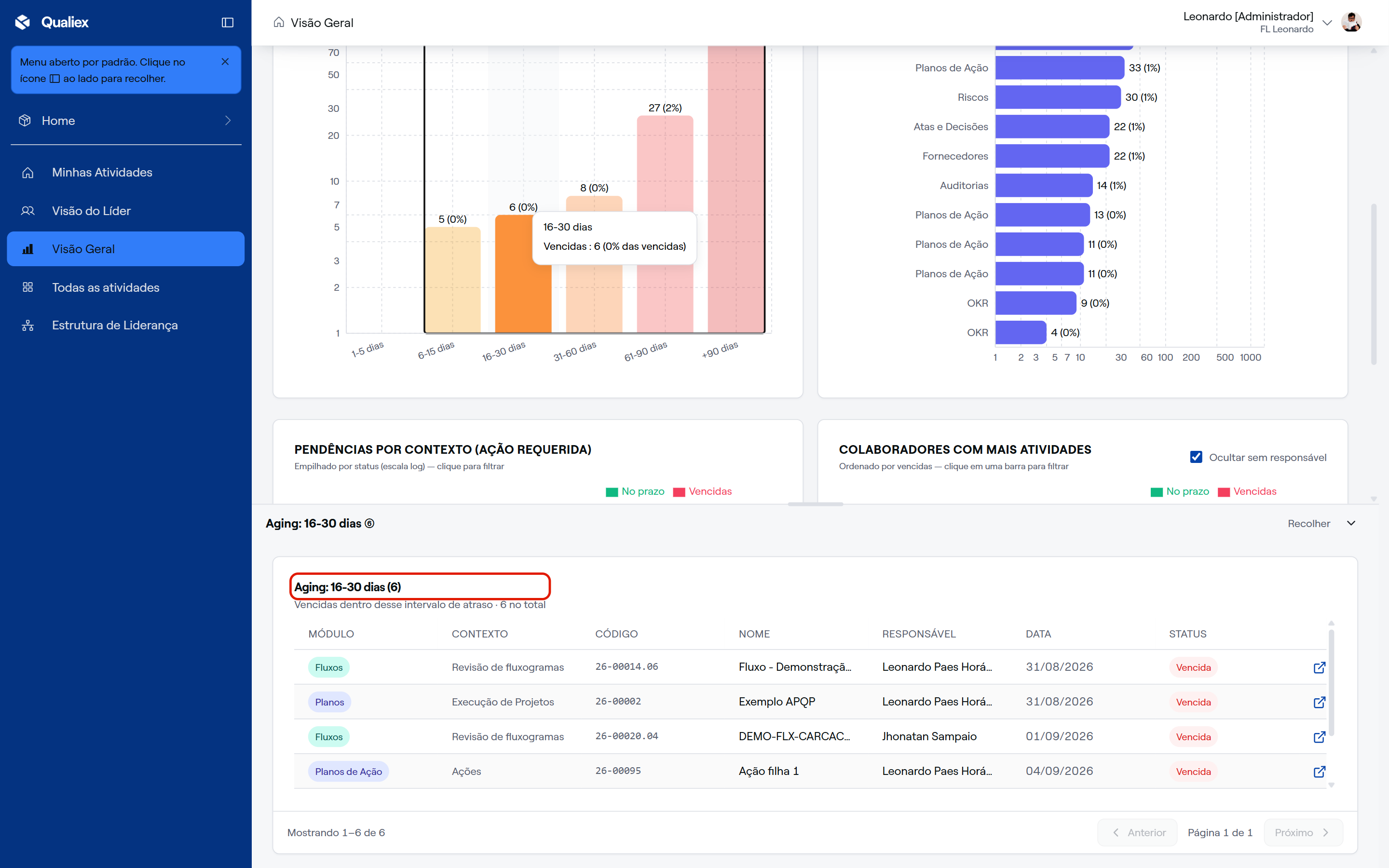Click the 6-15 dias bar in chart
Viewport: 1389px width, 868px height.
452,280
